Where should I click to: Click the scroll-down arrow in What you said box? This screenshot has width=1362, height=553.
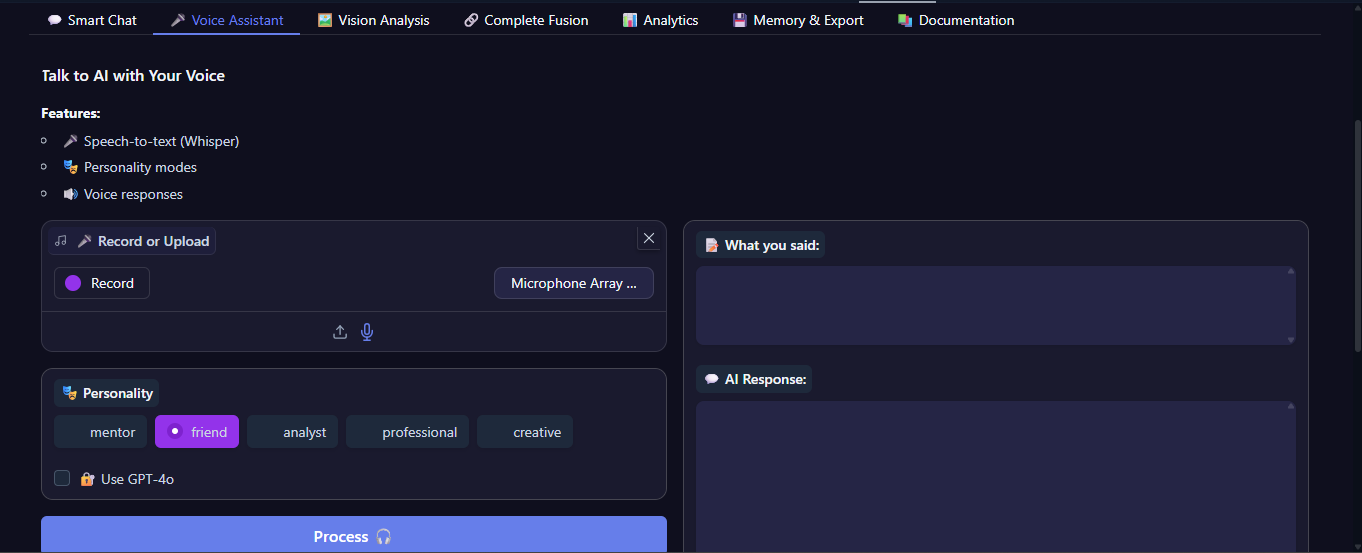coord(1291,340)
